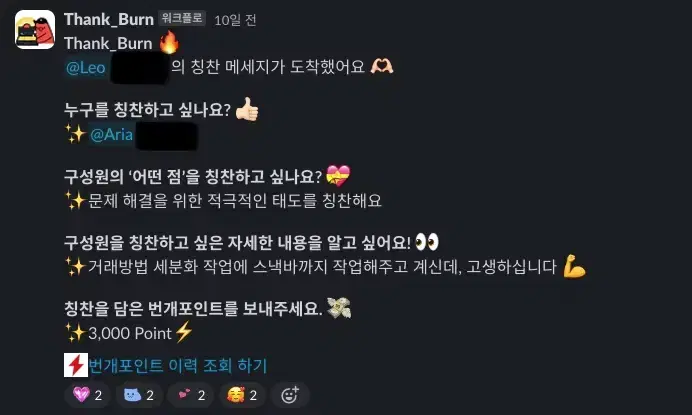Screen dimensions: 692x415
Task: Click the money with wings emoji
Action: (x=339, y=308)
